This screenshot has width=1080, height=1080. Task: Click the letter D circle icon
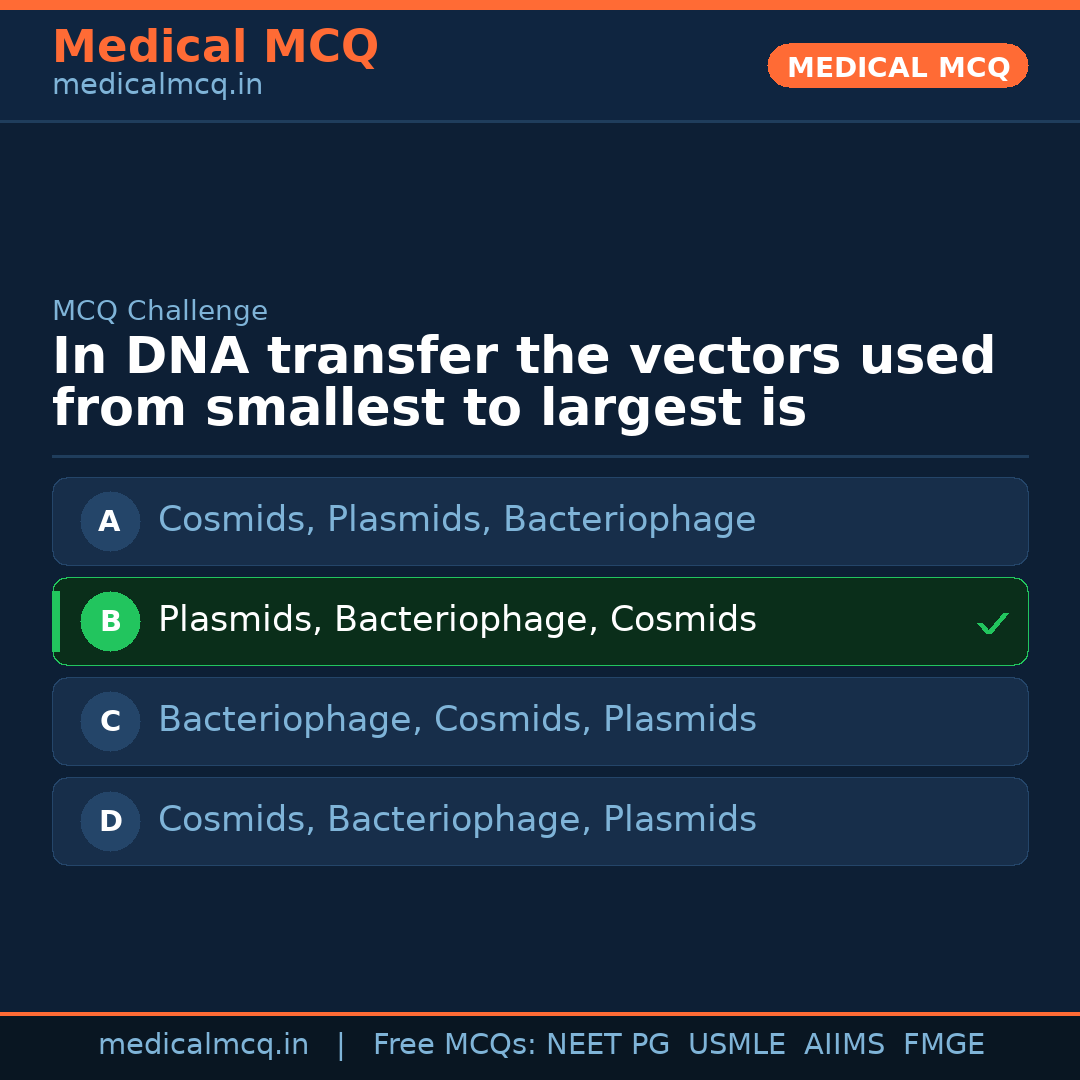[110, 821]
